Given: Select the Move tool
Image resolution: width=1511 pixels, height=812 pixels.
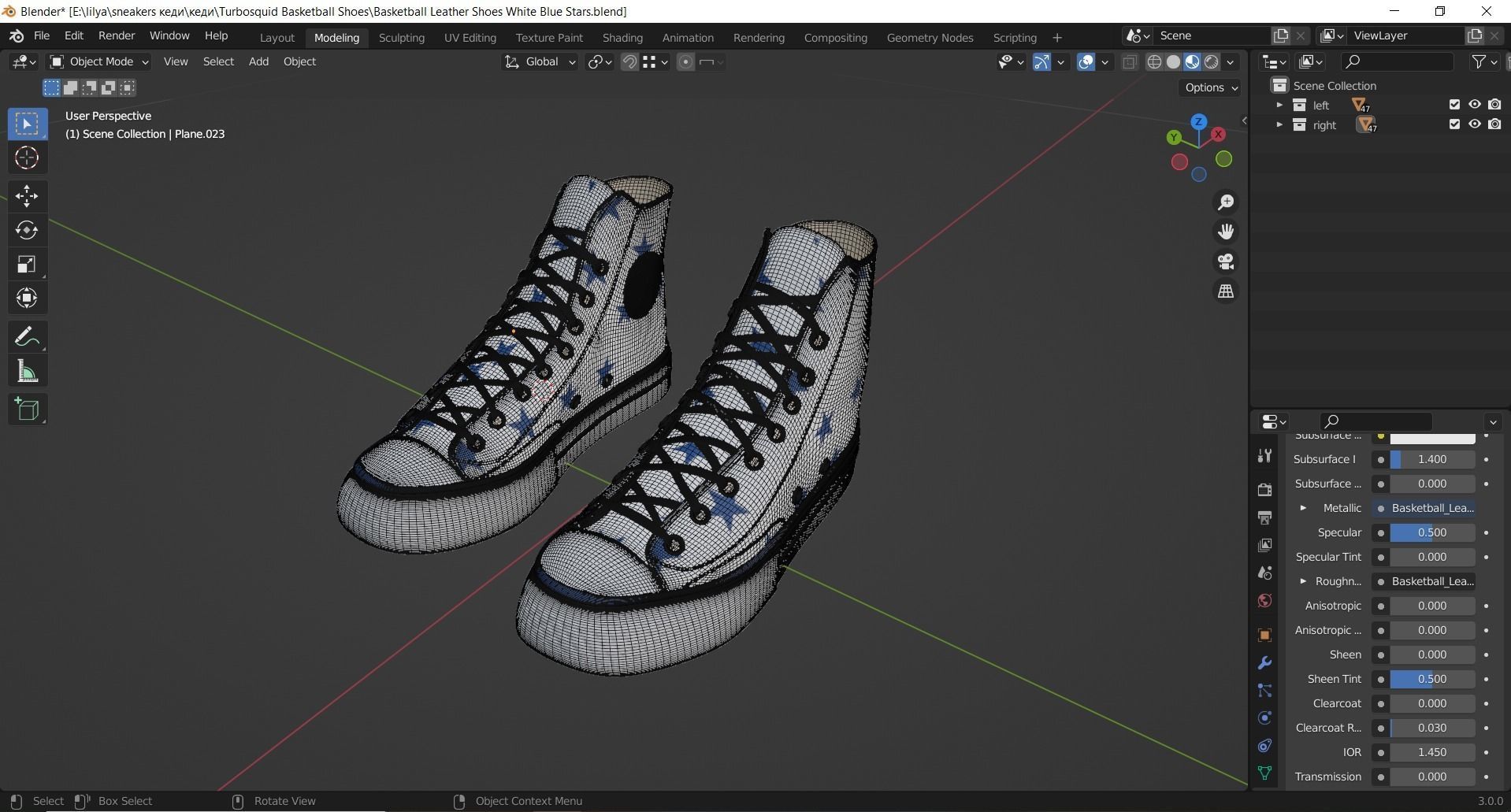Looking at the screenshot, I should (x=27, y=195).
